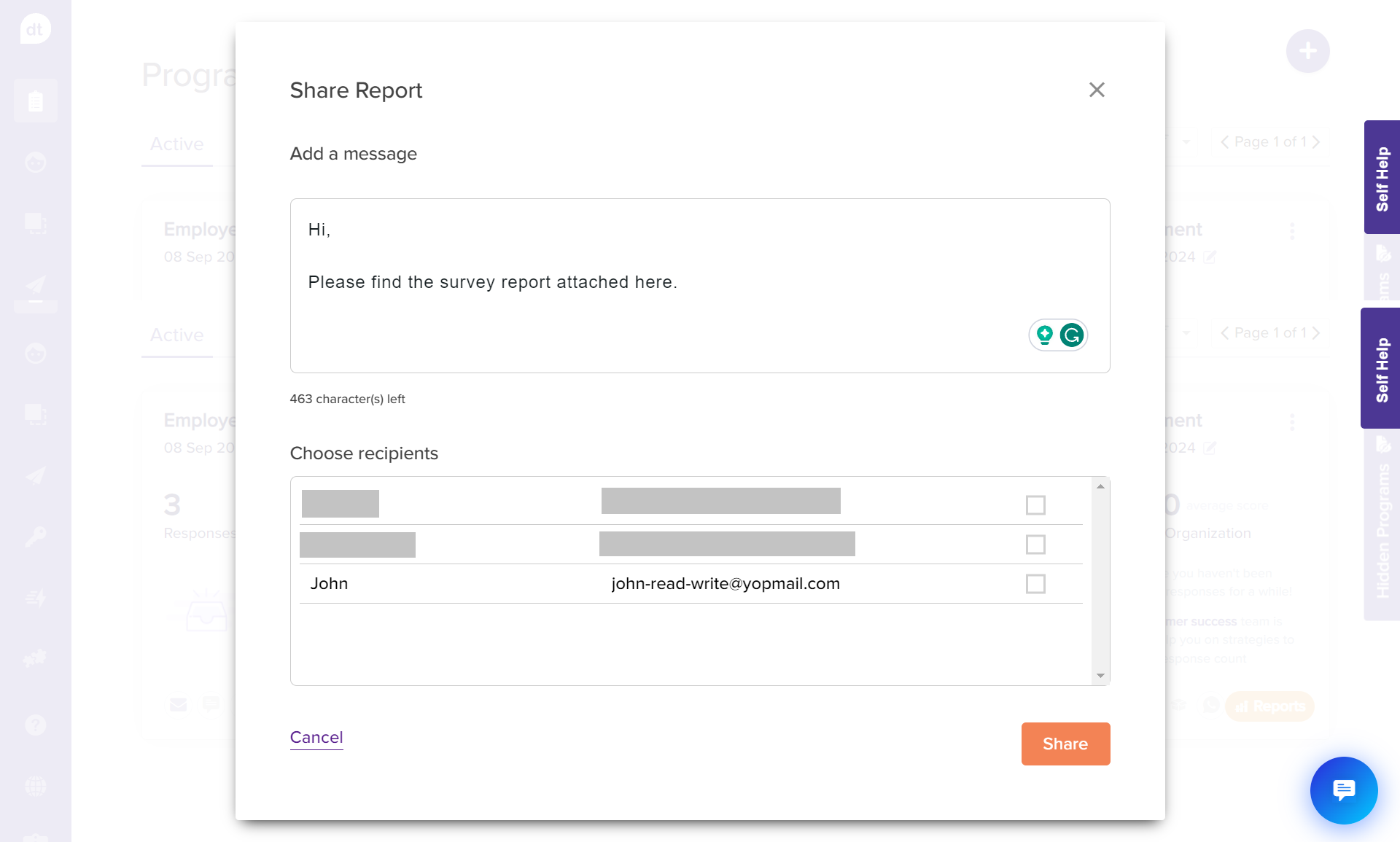Close the Share Report dialog with the X
This screenshot has height=842, width=1400.
coord(1097,90)
